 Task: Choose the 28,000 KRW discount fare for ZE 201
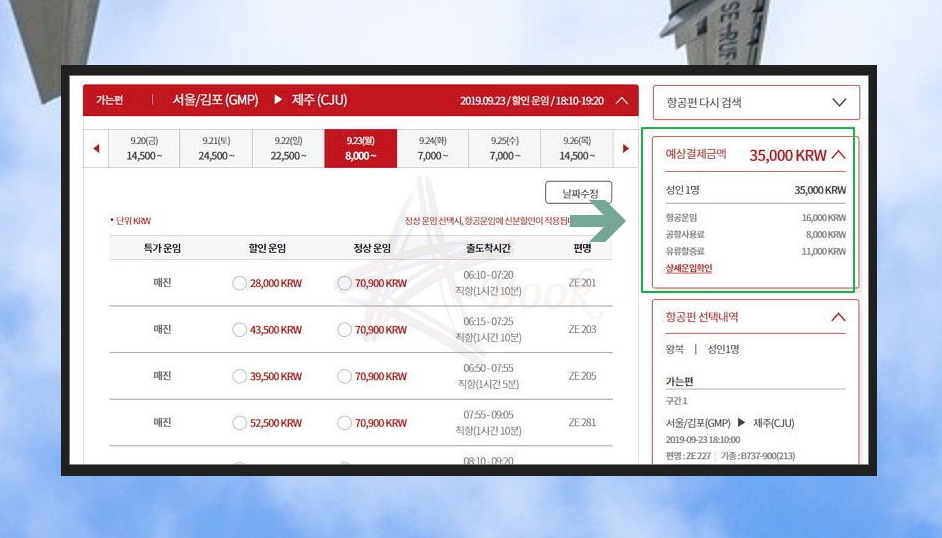click(240, 283)
